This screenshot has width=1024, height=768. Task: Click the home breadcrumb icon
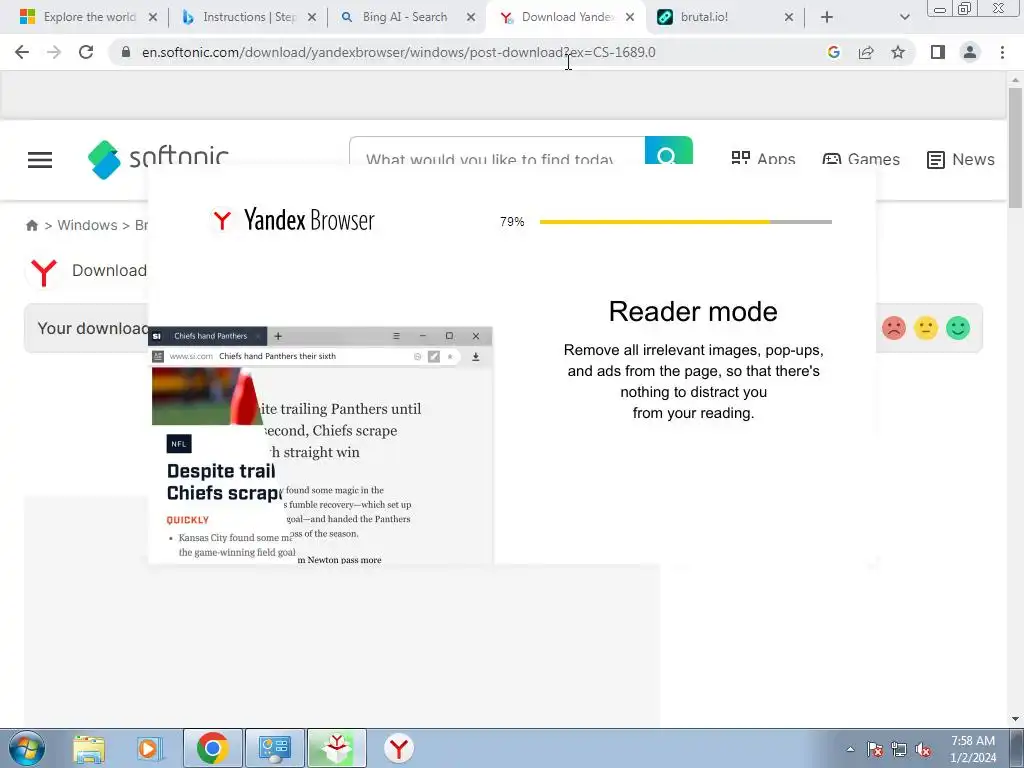coord(31,225)
